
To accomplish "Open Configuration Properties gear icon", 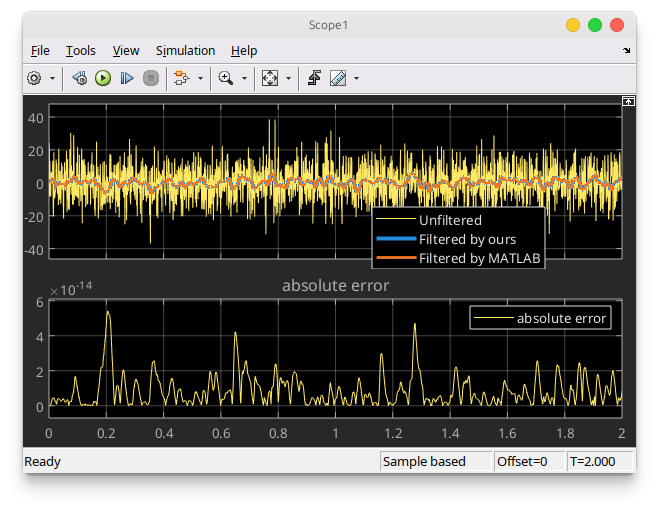I will pyautogui.click(x=34, y=78).
